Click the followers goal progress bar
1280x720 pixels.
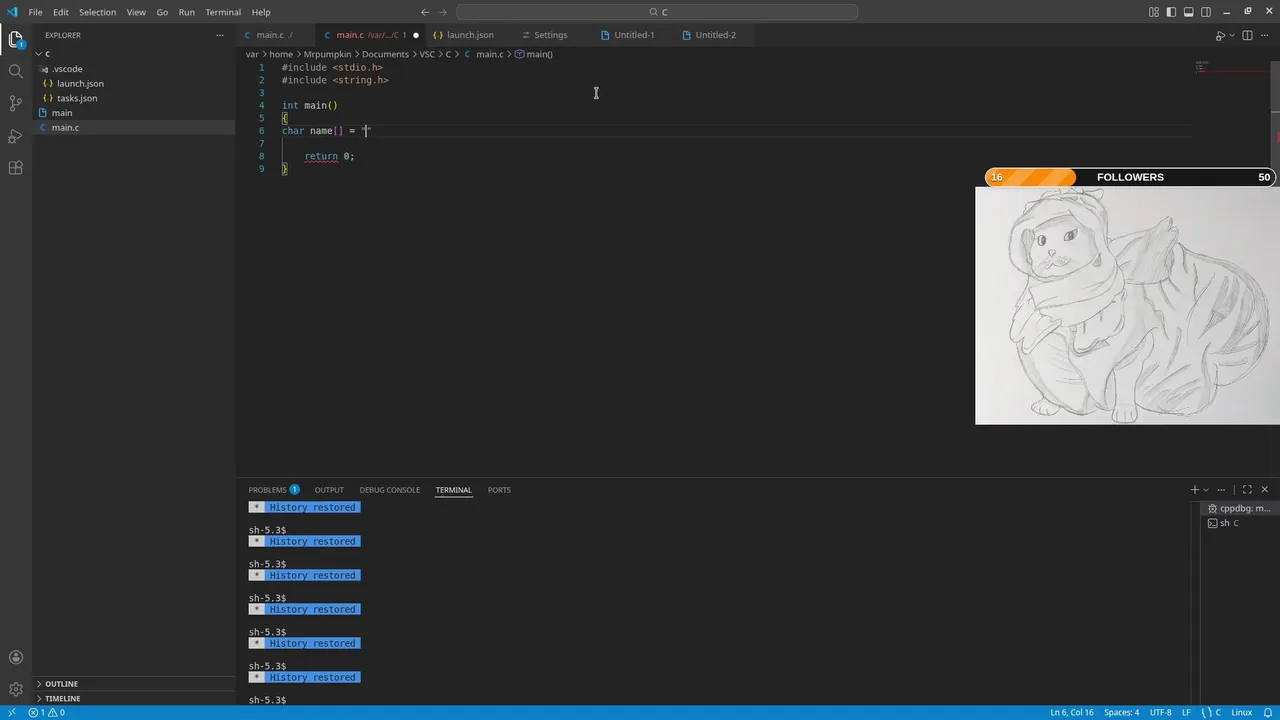coord(1130,177)
